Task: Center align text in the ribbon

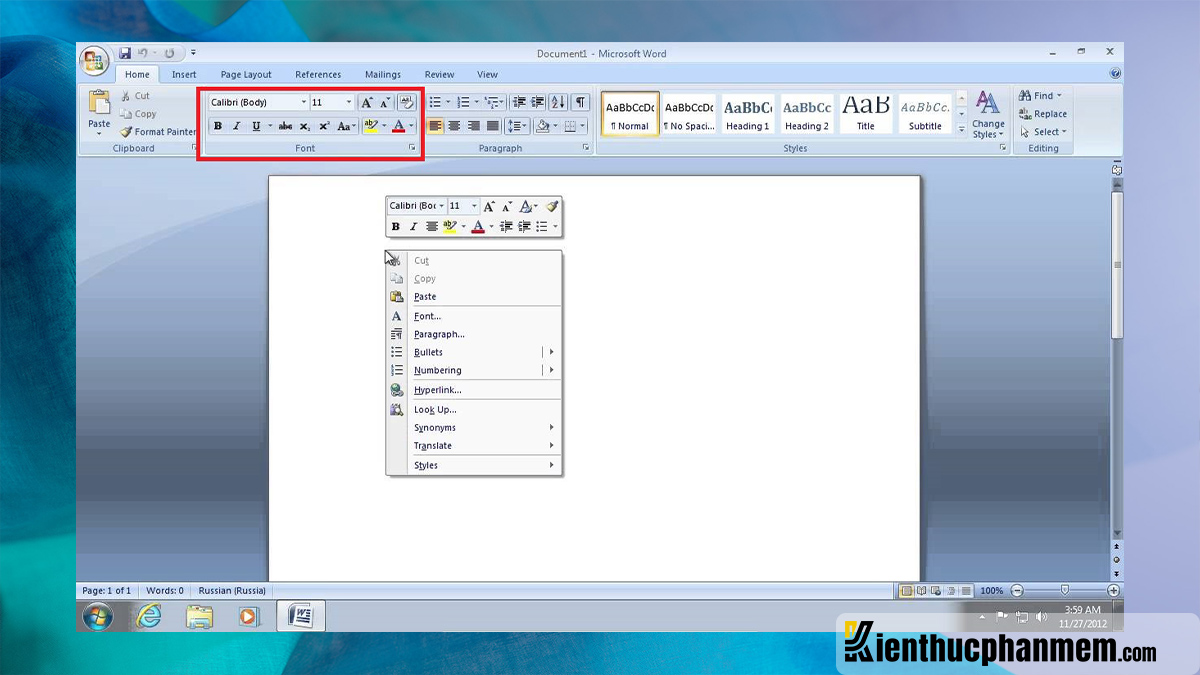Action: [454, 126]
